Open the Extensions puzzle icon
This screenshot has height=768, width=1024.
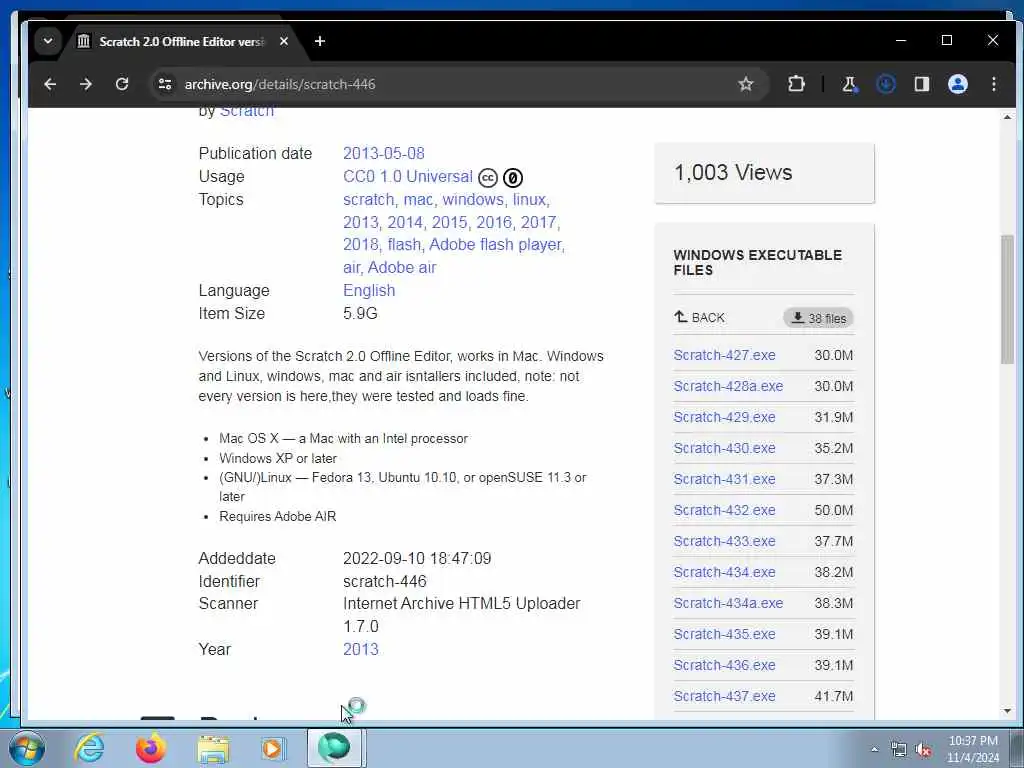(796, 84)
